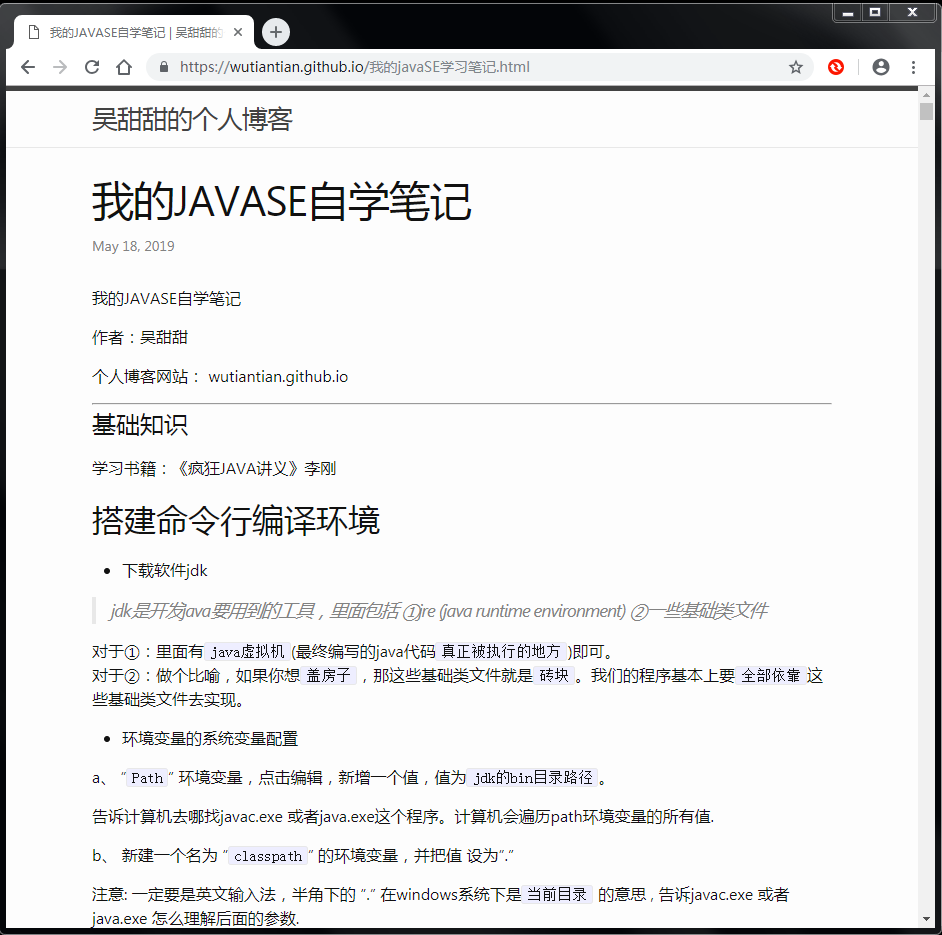942x935 pixels.
Task: Maximize the browser window
Action: point(875,12)
